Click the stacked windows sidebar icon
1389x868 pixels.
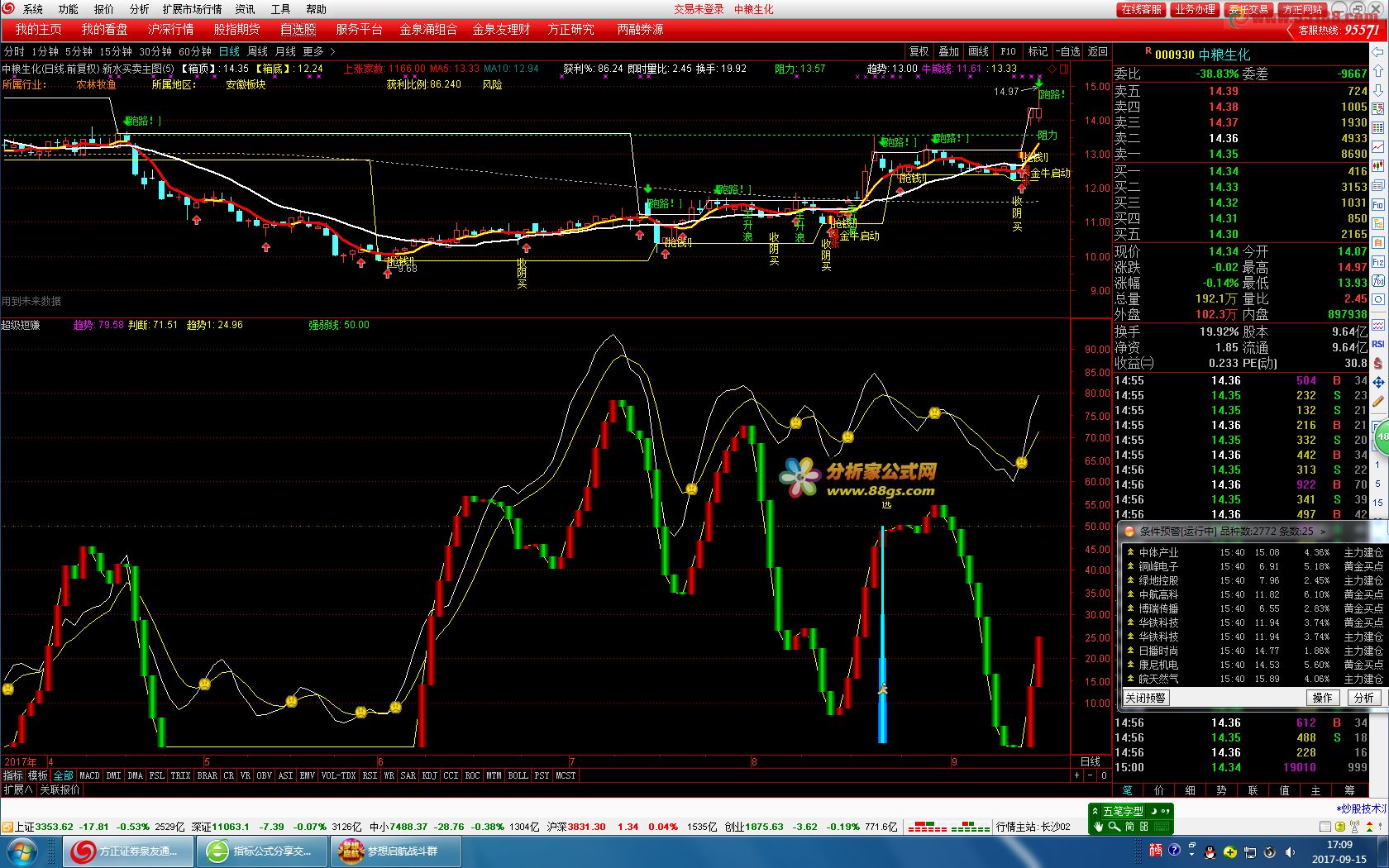coord(1378,185)
